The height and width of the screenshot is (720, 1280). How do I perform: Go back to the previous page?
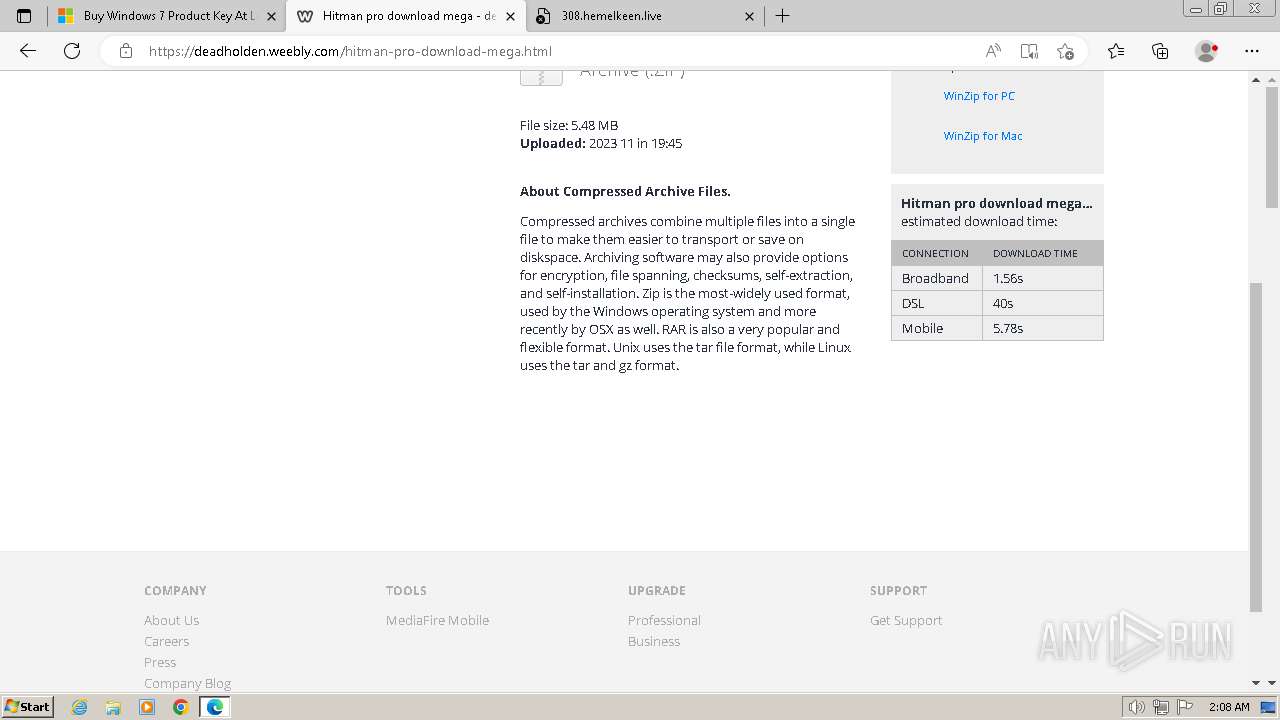click(x=28, y=51)
